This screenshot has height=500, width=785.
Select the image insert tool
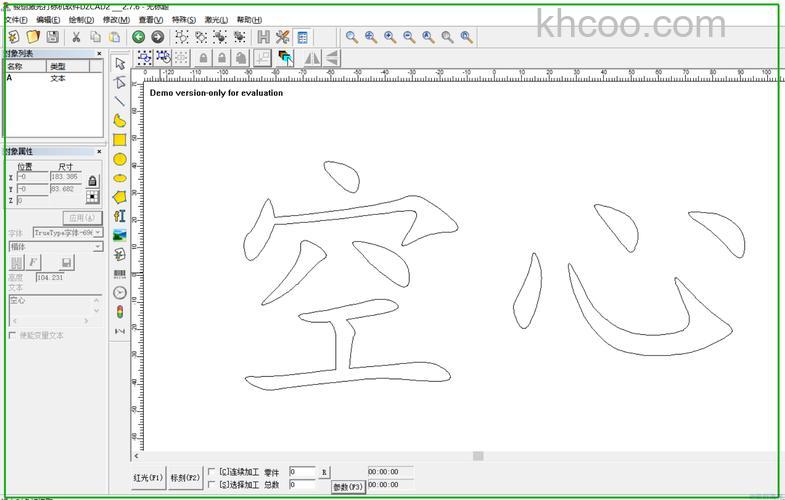click(x=120, y=235)
